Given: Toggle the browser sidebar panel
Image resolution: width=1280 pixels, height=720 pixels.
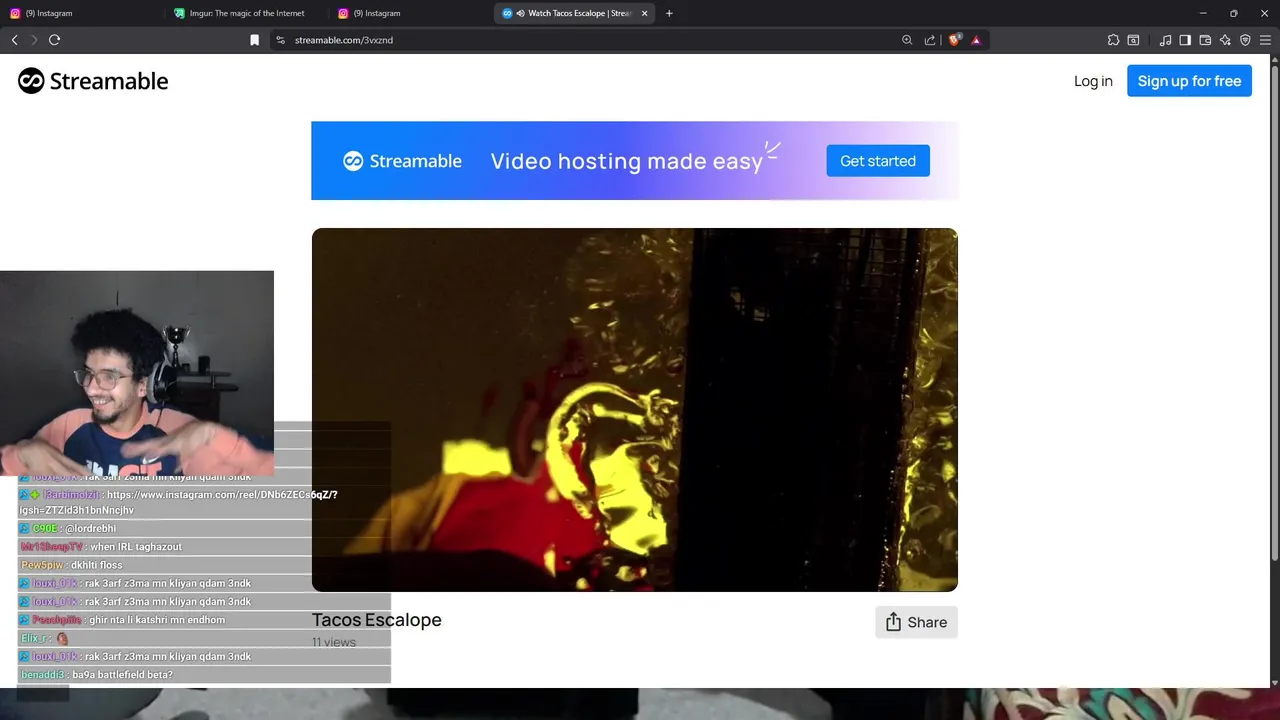Looking at the screenshot, I should pyautogui.click(x=1185, y=40).
